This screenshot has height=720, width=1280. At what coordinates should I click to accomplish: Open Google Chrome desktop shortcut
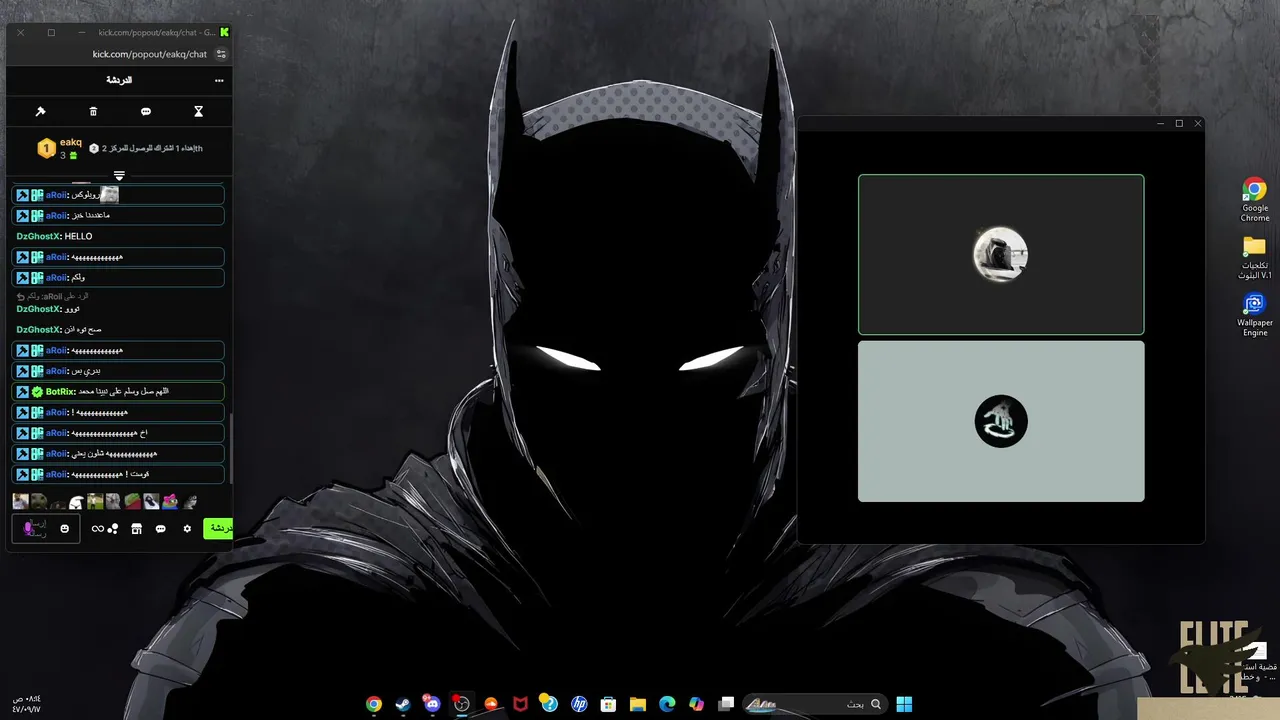1255,200
